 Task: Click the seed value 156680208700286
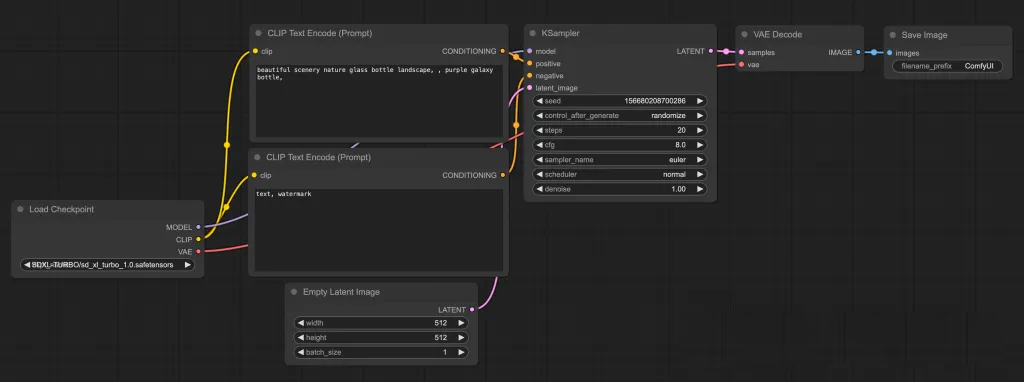pos(655,101)
